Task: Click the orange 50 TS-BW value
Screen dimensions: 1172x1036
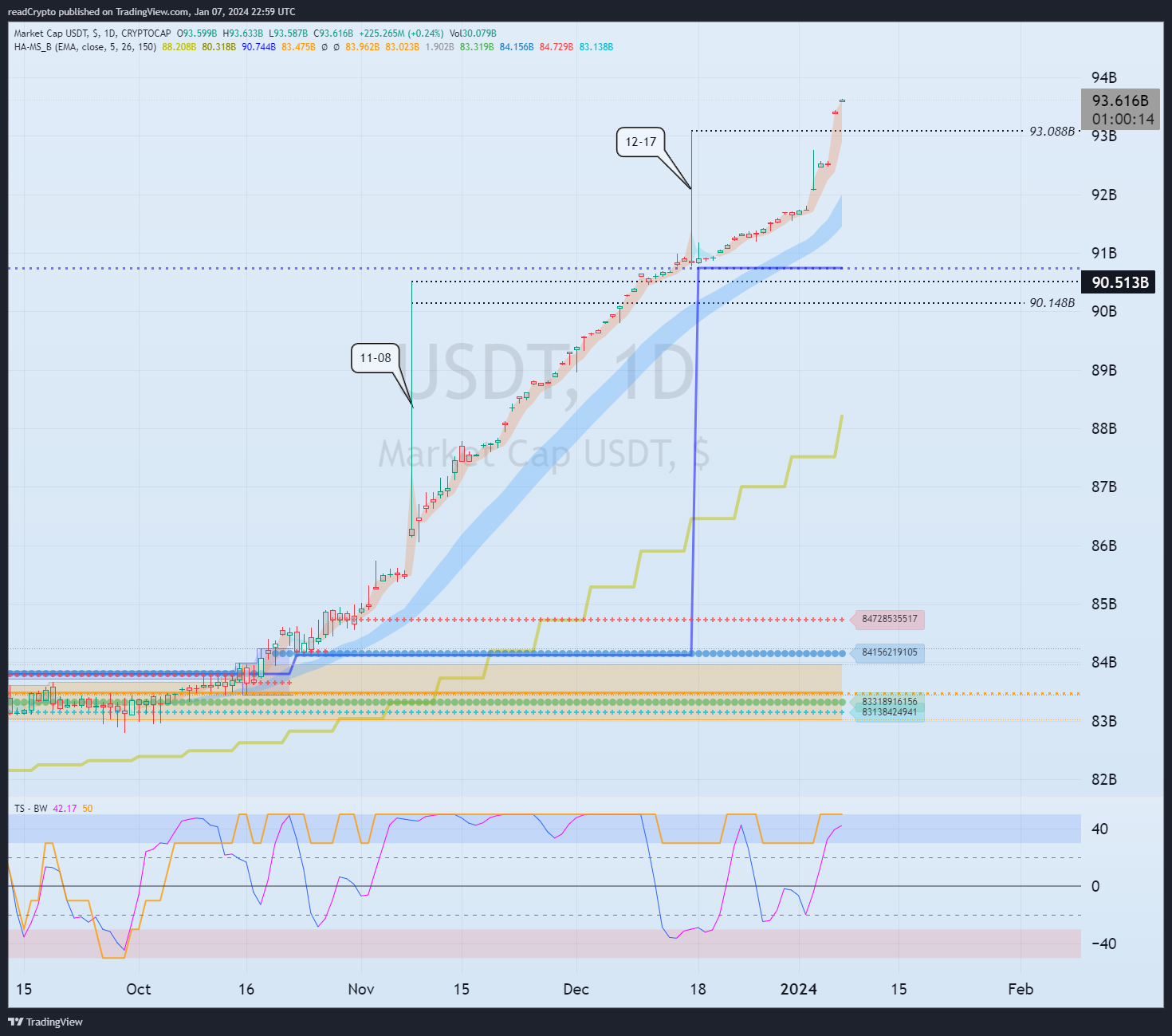Action: pos(88,809)
